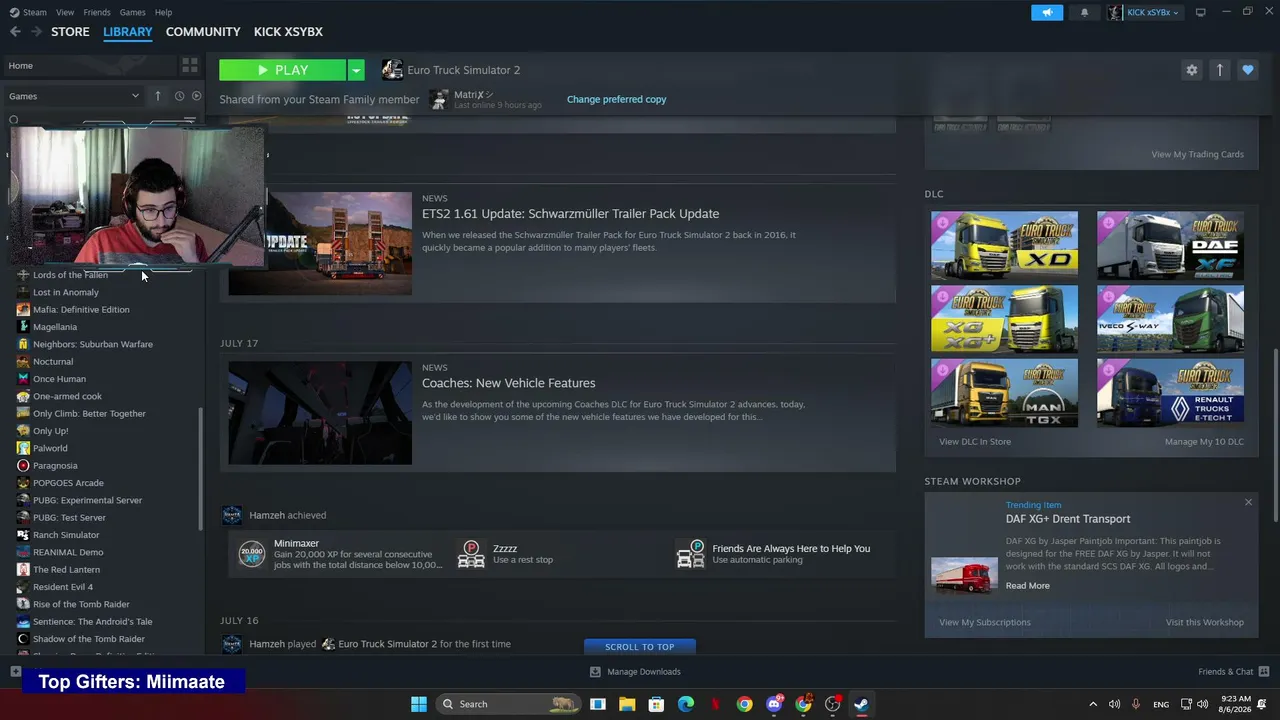1280x720 pixels.
Task: Switch library to grid view icon
Action: 189,66
